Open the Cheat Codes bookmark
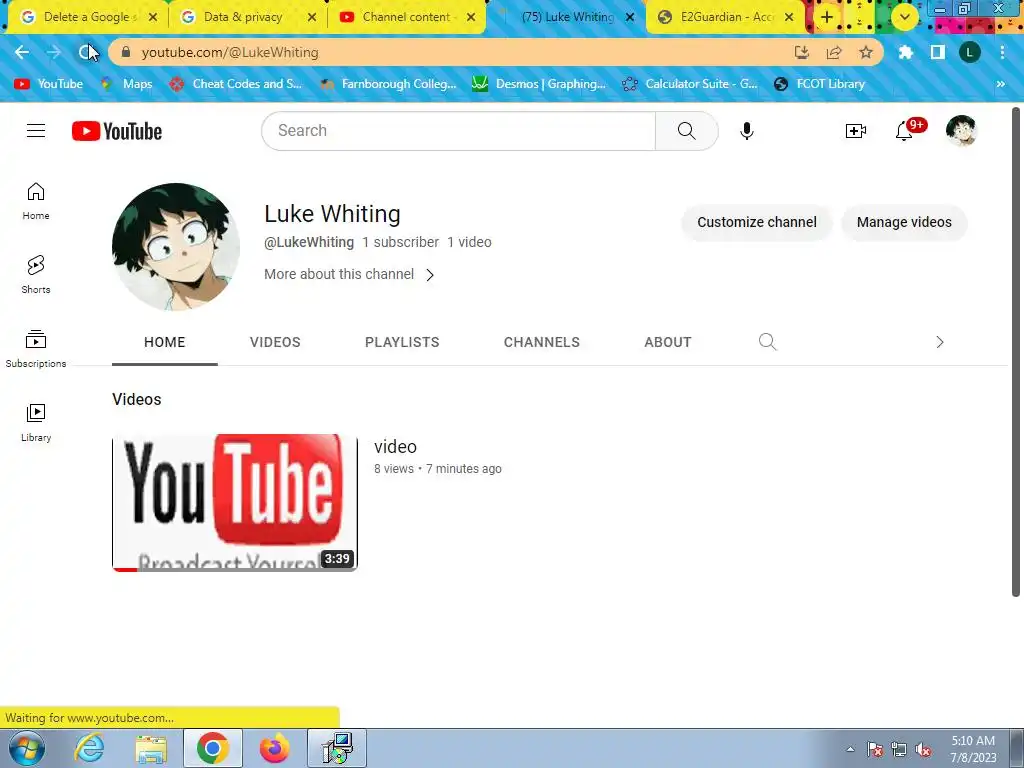 point(236,84)
